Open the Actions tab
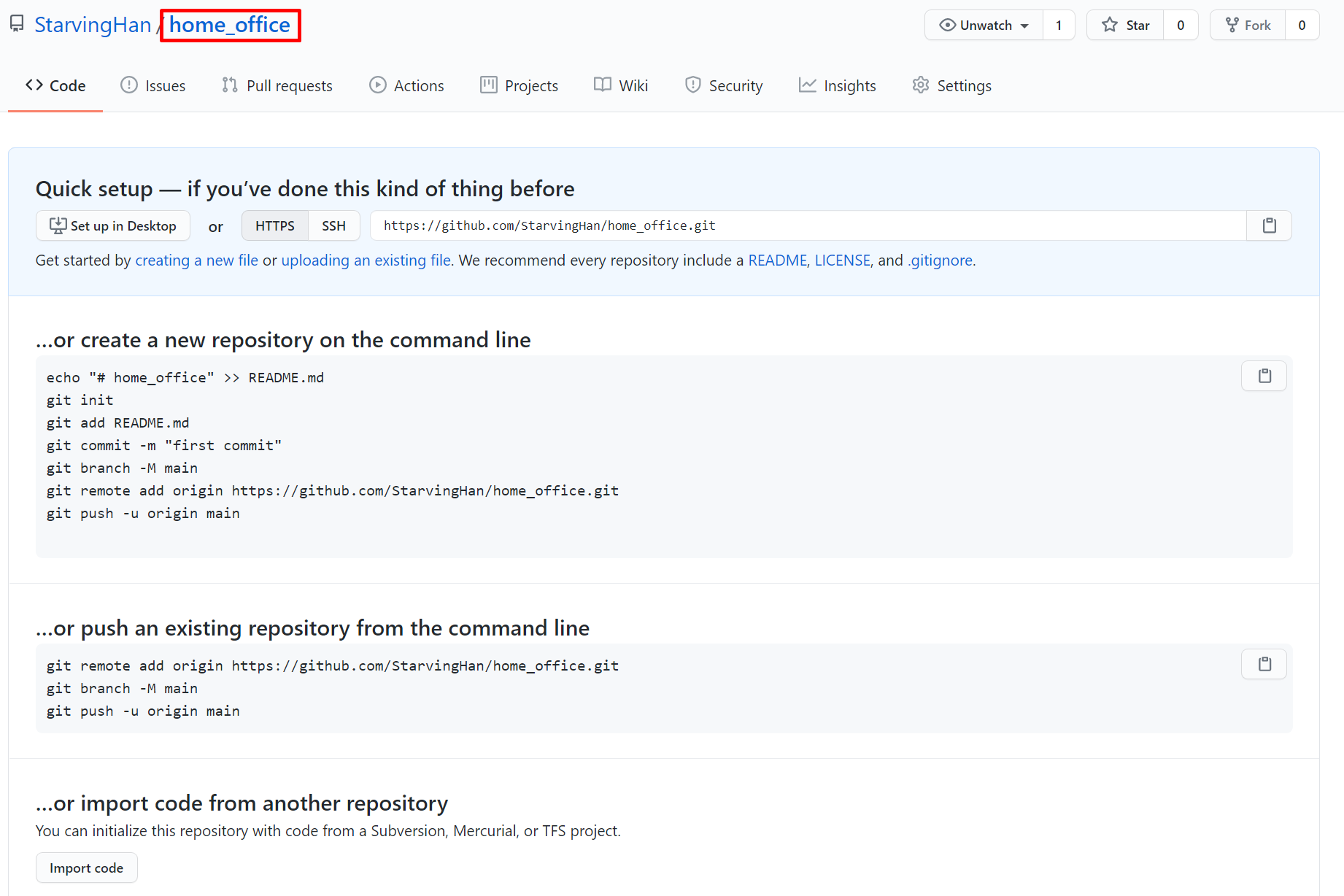1344x896 pixels. (x=406, y=85)
